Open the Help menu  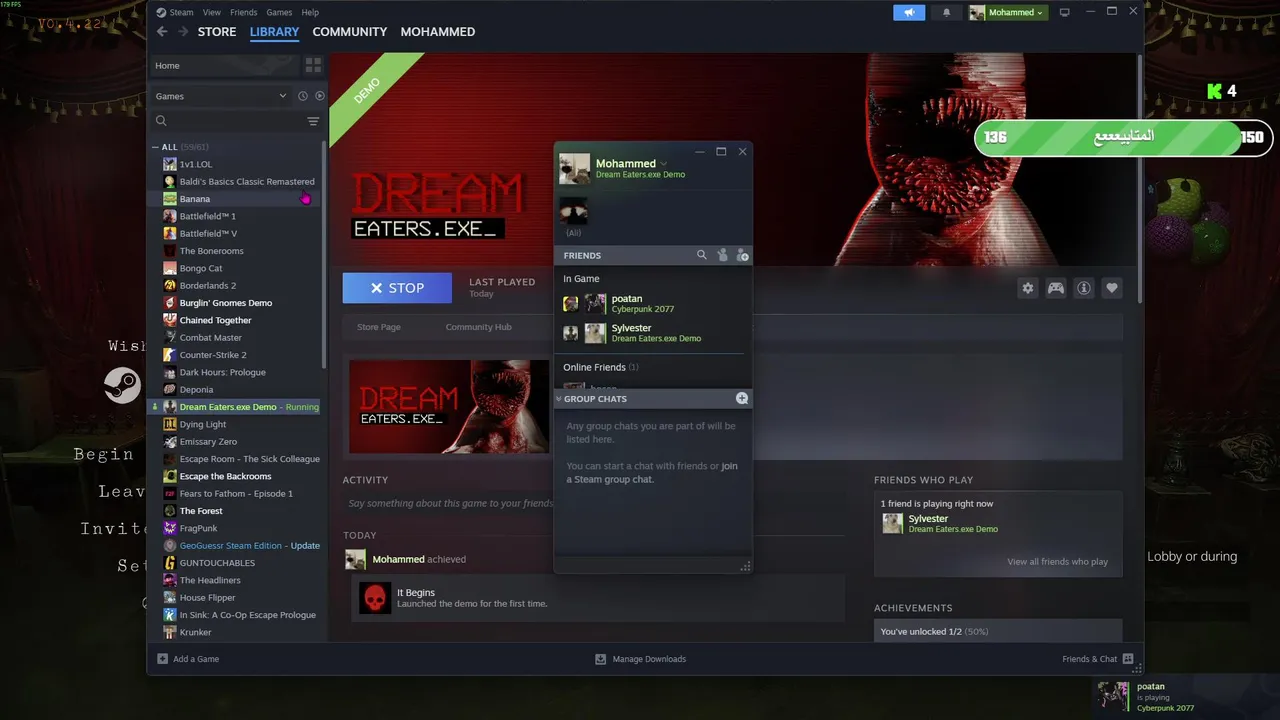pos(310,12)
